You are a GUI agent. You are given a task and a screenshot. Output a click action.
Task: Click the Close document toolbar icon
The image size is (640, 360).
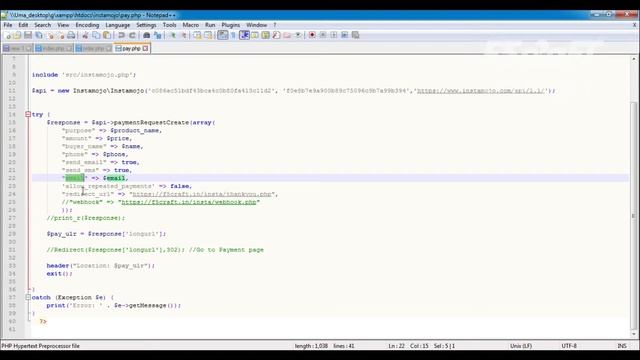pos(50,36)
